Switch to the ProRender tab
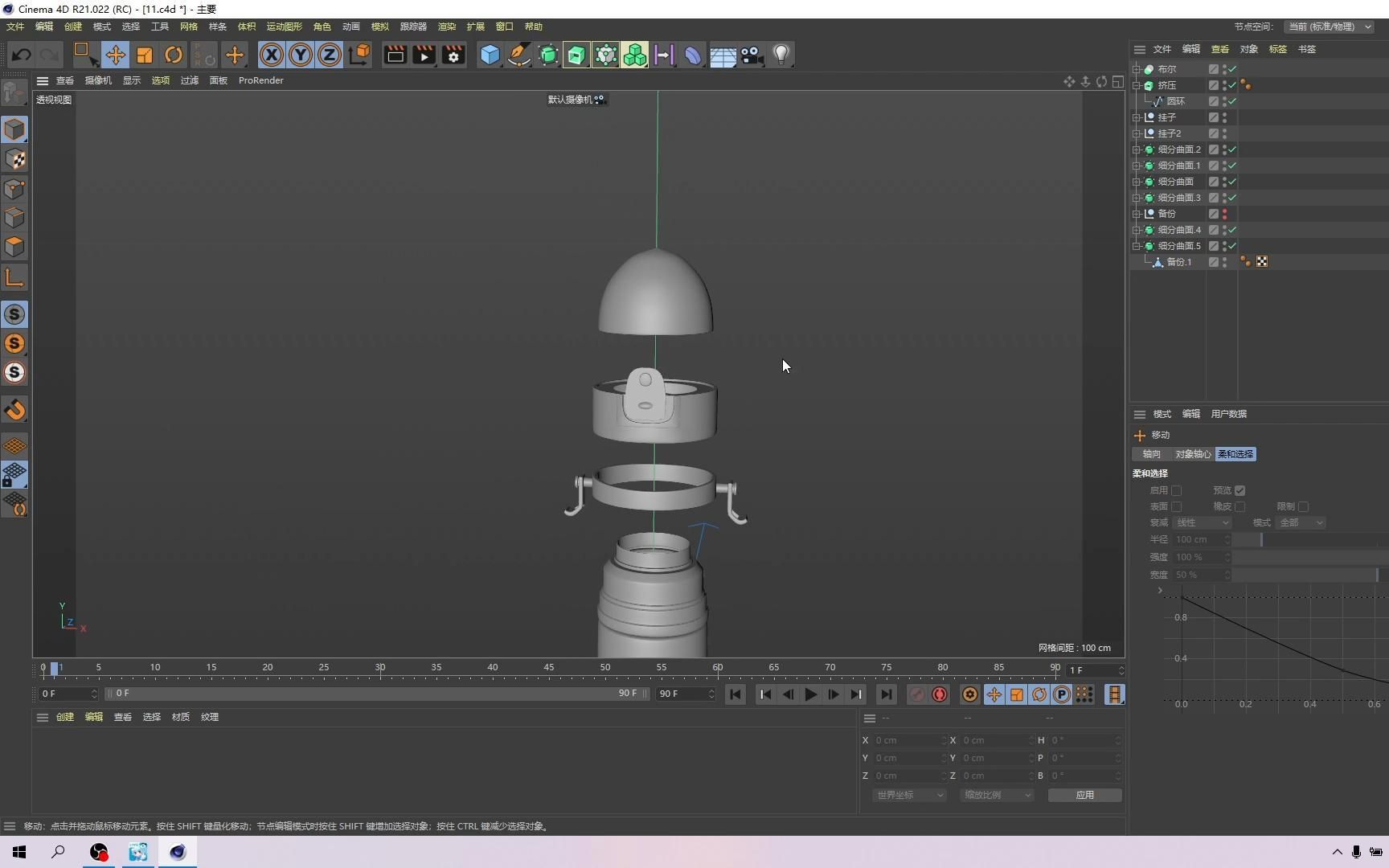The image size is (1389, 868). 260,80
